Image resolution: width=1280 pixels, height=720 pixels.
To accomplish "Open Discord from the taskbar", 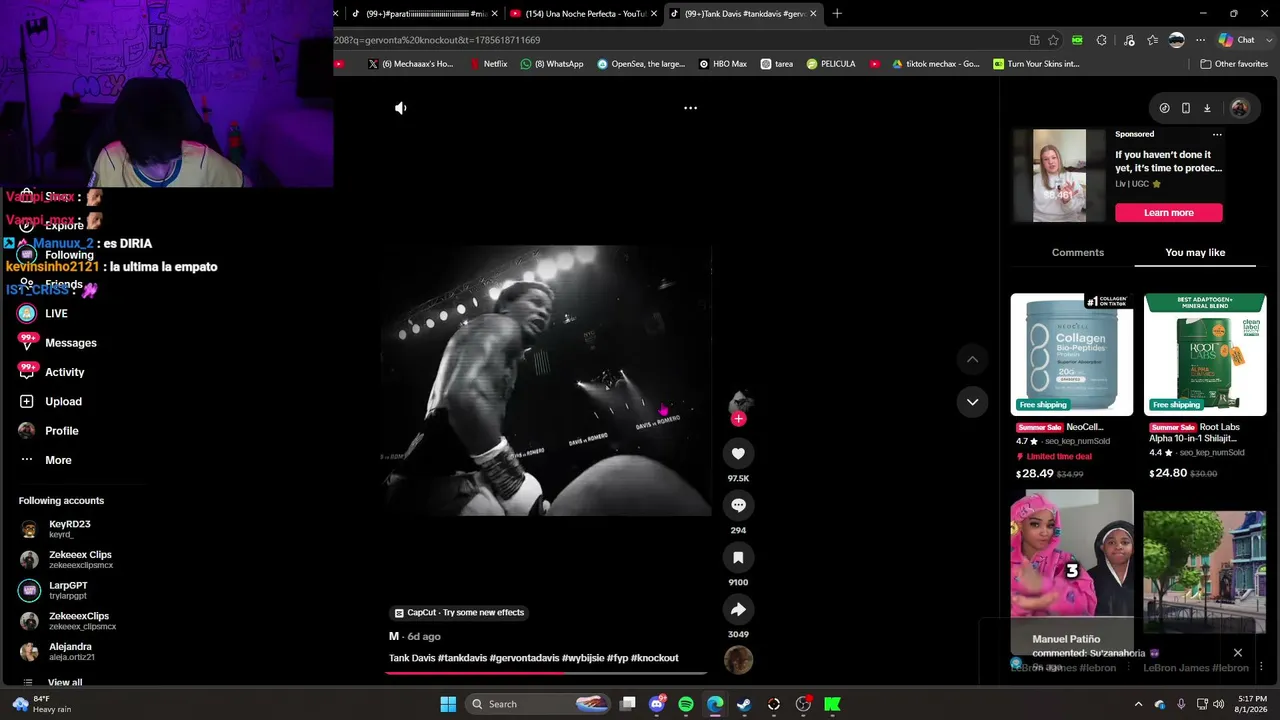I will [x=657, y=704].
